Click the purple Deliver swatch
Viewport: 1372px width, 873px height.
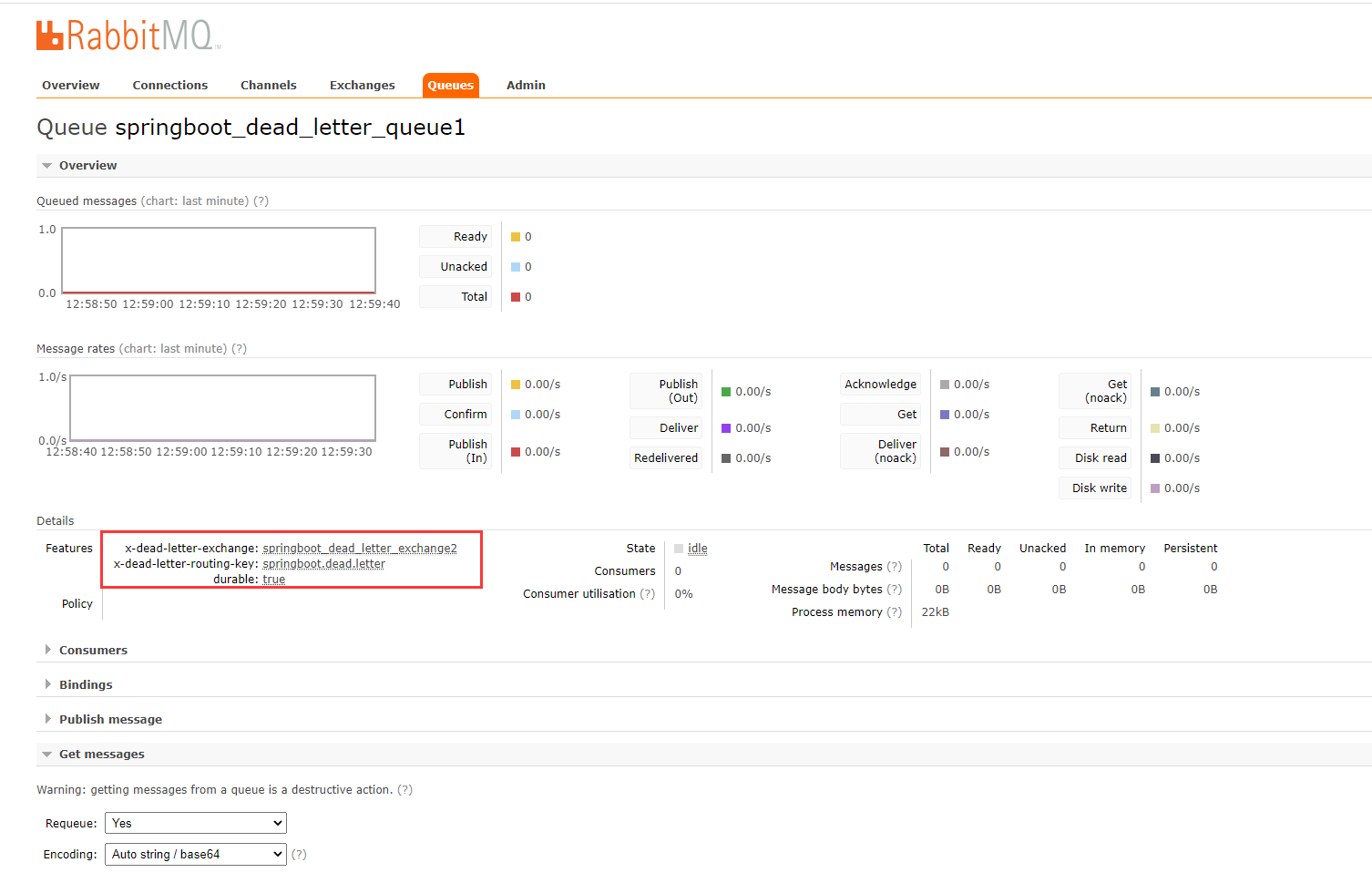coord(726,428)
